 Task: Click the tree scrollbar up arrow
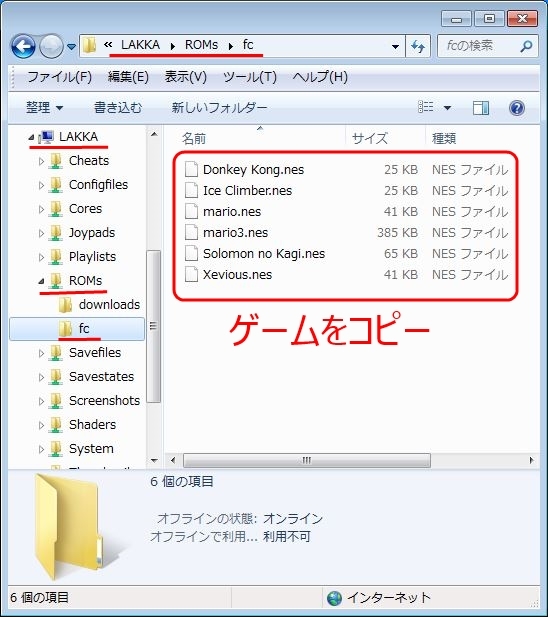coord(154,135)
